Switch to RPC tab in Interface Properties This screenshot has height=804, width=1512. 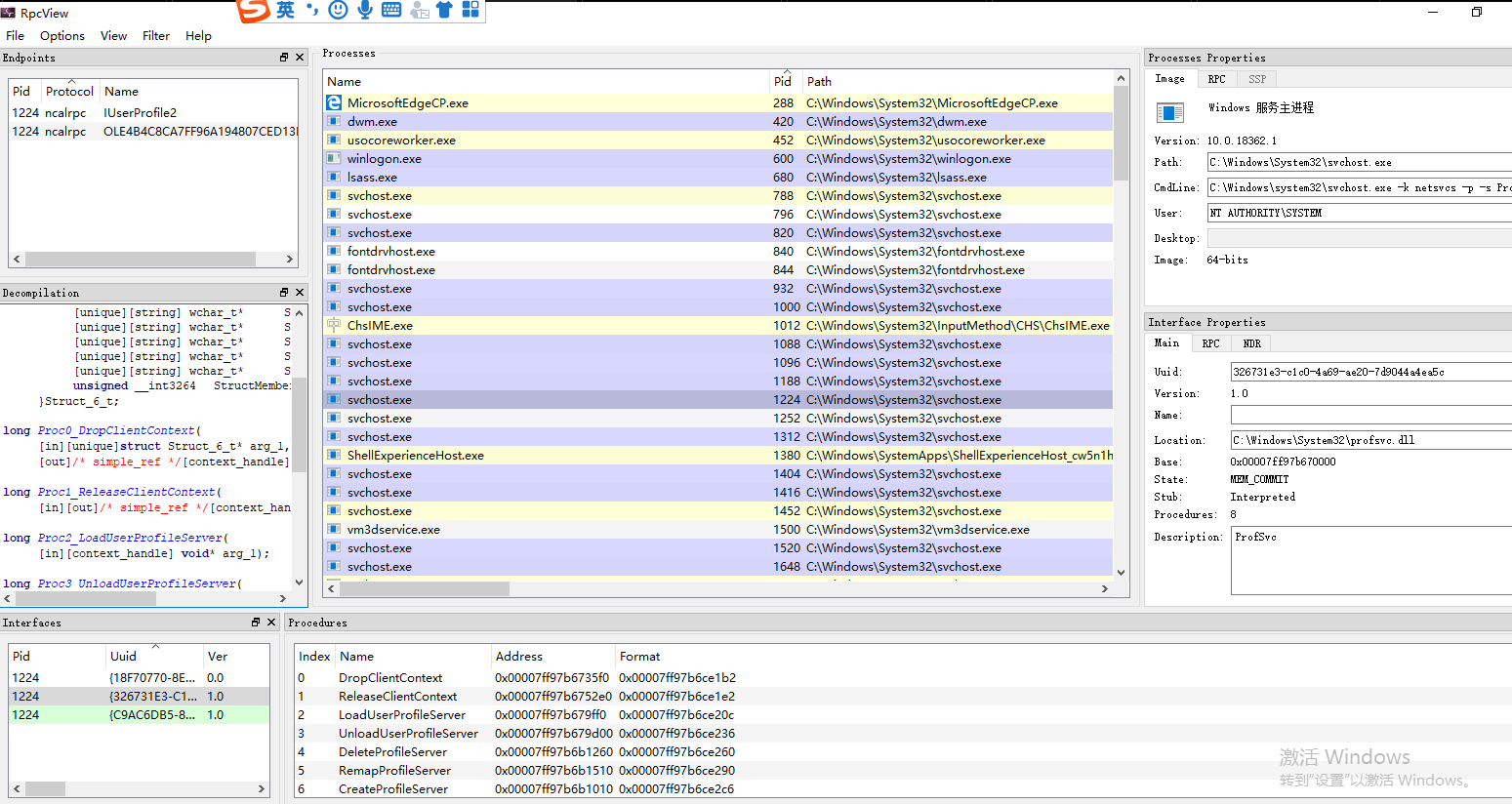1210,343
